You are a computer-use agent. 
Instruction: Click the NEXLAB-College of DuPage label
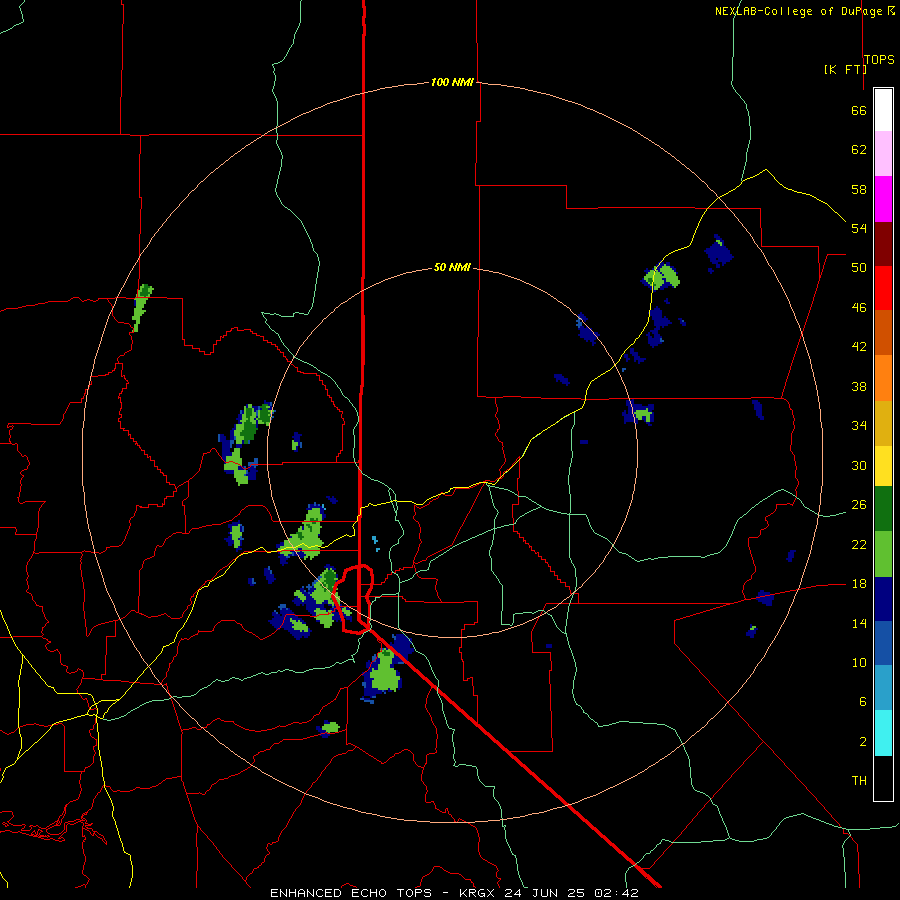coord(798,11)
